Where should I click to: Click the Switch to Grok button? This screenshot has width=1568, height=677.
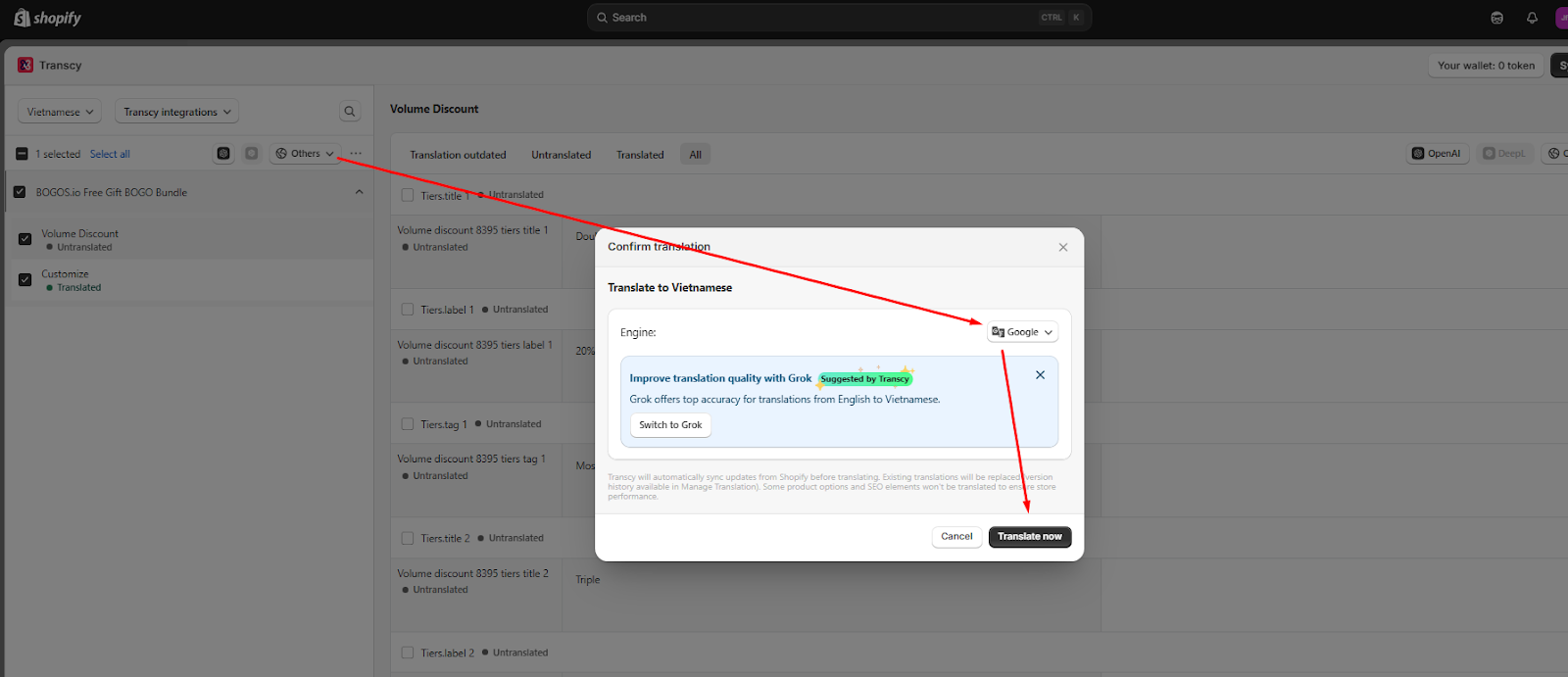tap(670, 425)
